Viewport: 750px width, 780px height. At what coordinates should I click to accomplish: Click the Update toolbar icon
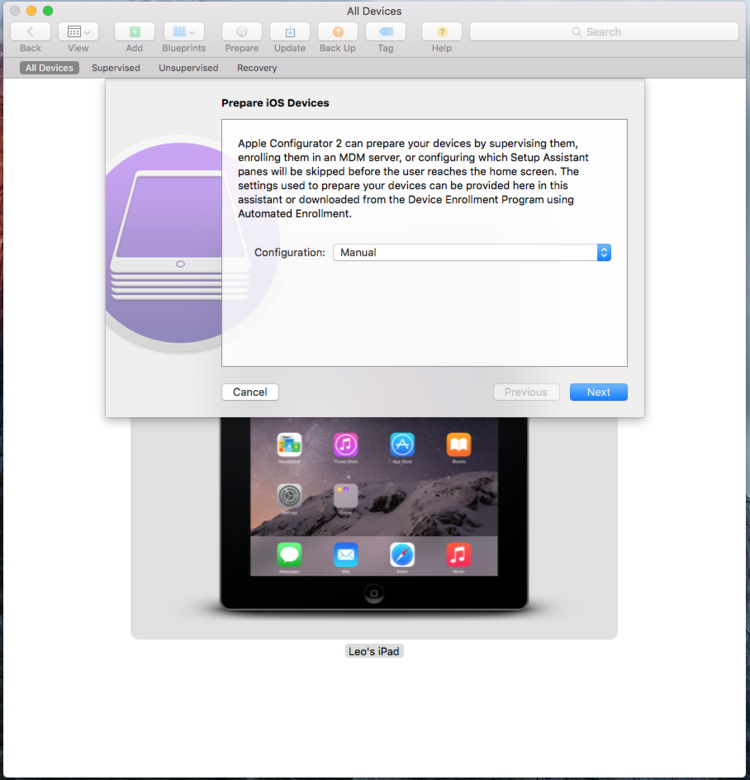[x=289, y=32]
